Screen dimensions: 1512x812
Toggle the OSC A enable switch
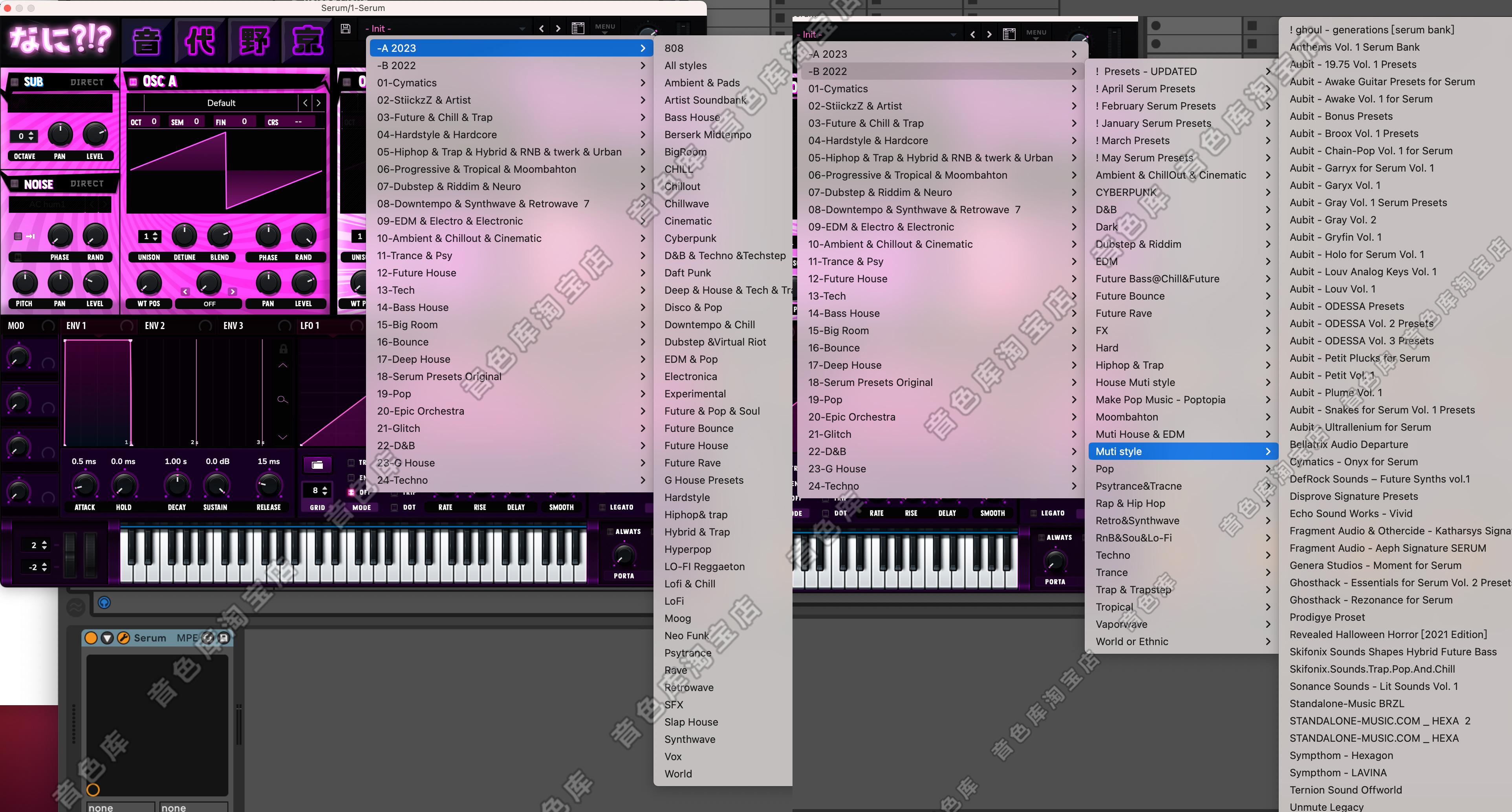(x=133, y=82)
